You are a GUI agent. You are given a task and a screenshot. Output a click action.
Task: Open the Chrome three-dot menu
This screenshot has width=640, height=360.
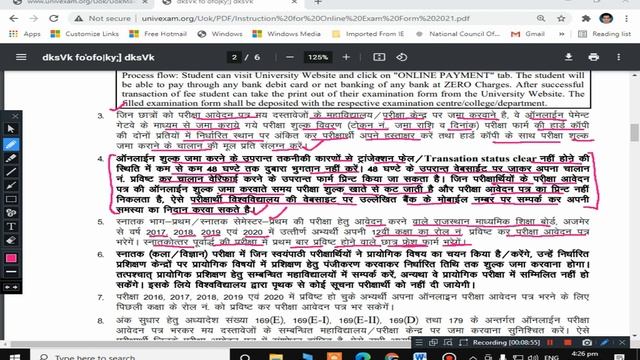click(626, 18)
